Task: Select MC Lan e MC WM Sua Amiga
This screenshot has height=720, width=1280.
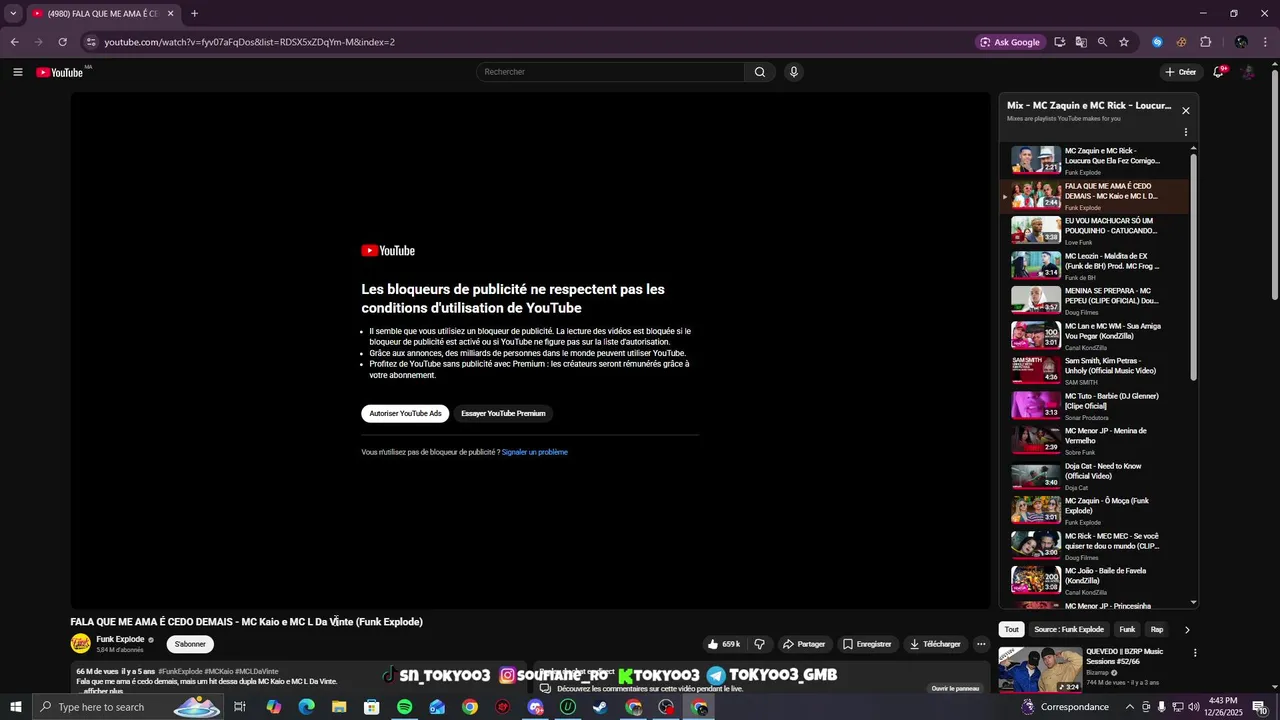Action: (1095, 336)
